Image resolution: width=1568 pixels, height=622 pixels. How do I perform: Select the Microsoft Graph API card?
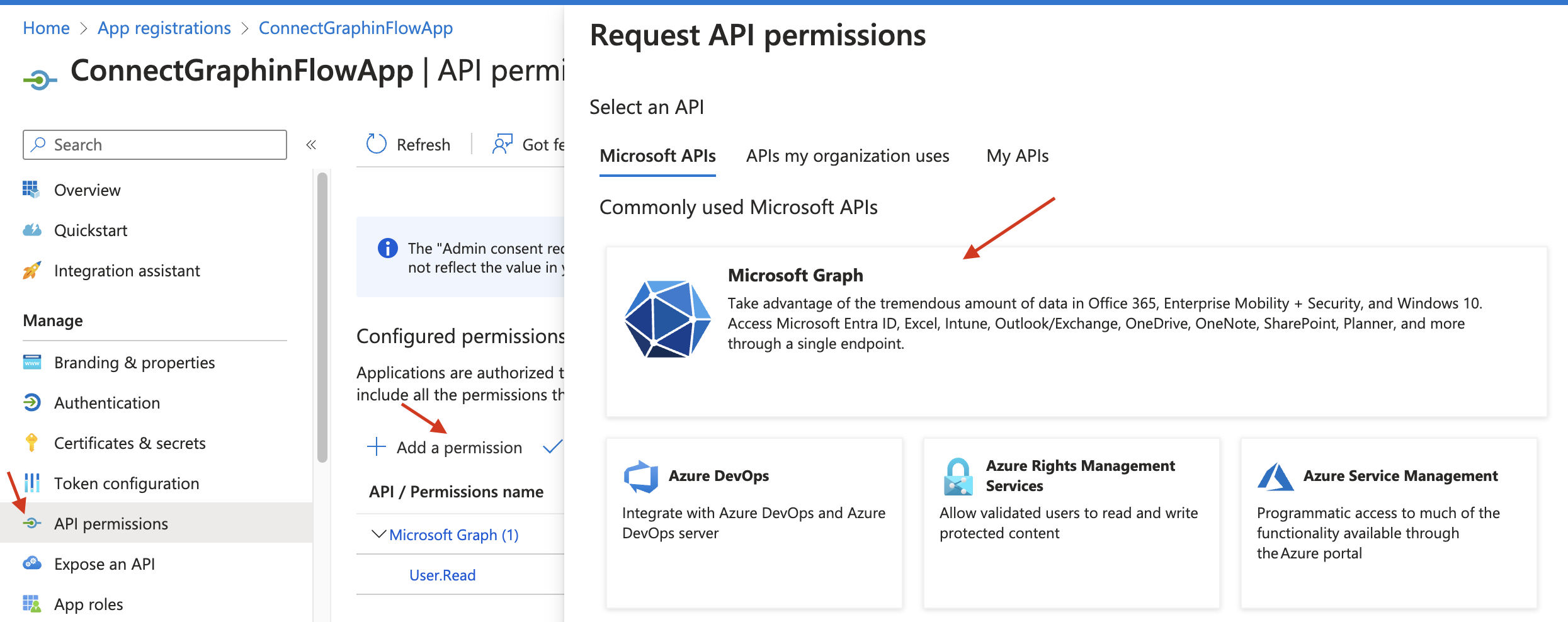1076,332
